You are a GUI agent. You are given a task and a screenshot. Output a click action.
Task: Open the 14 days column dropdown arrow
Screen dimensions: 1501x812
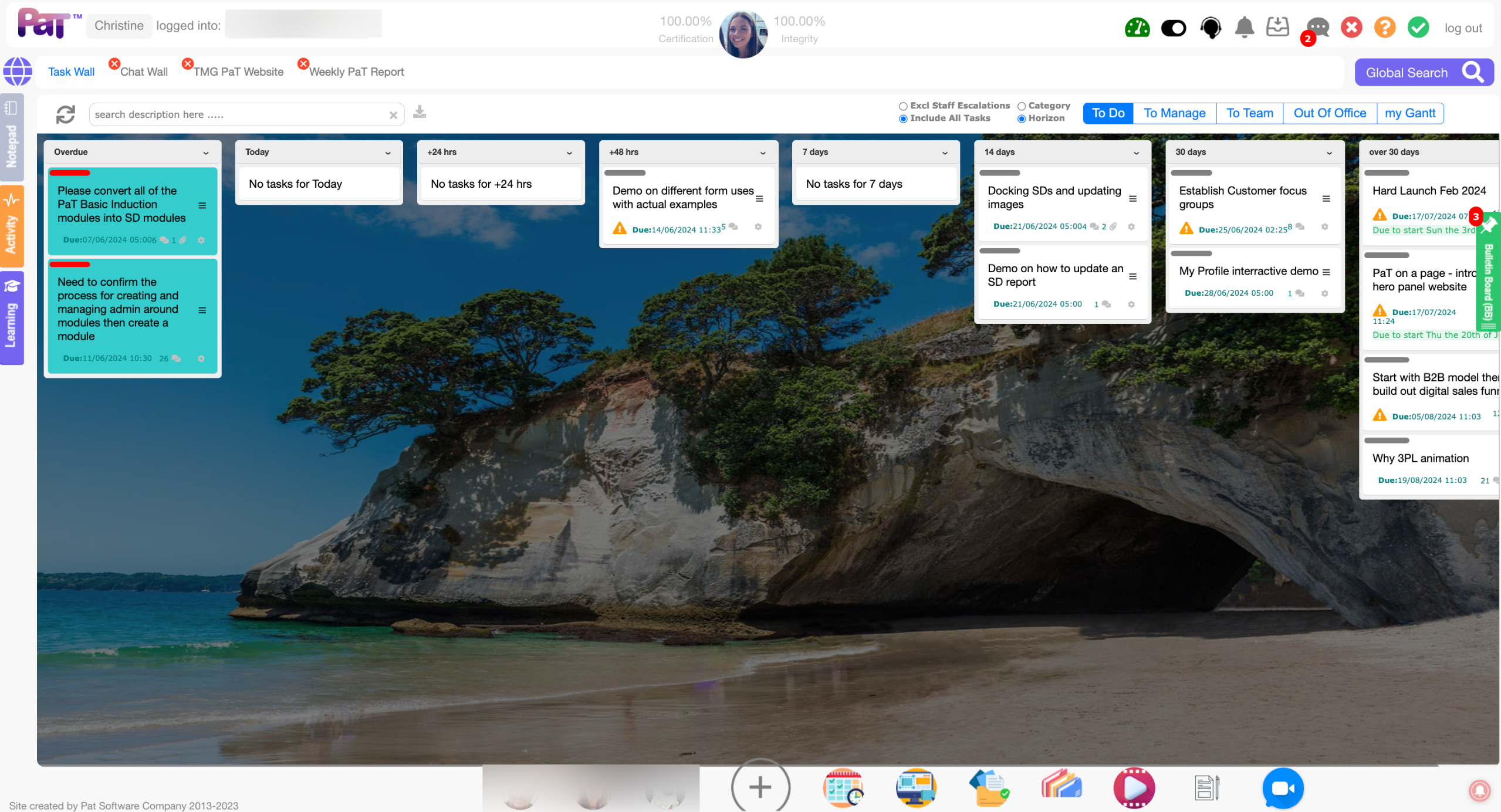click(x=1137, y=153)
